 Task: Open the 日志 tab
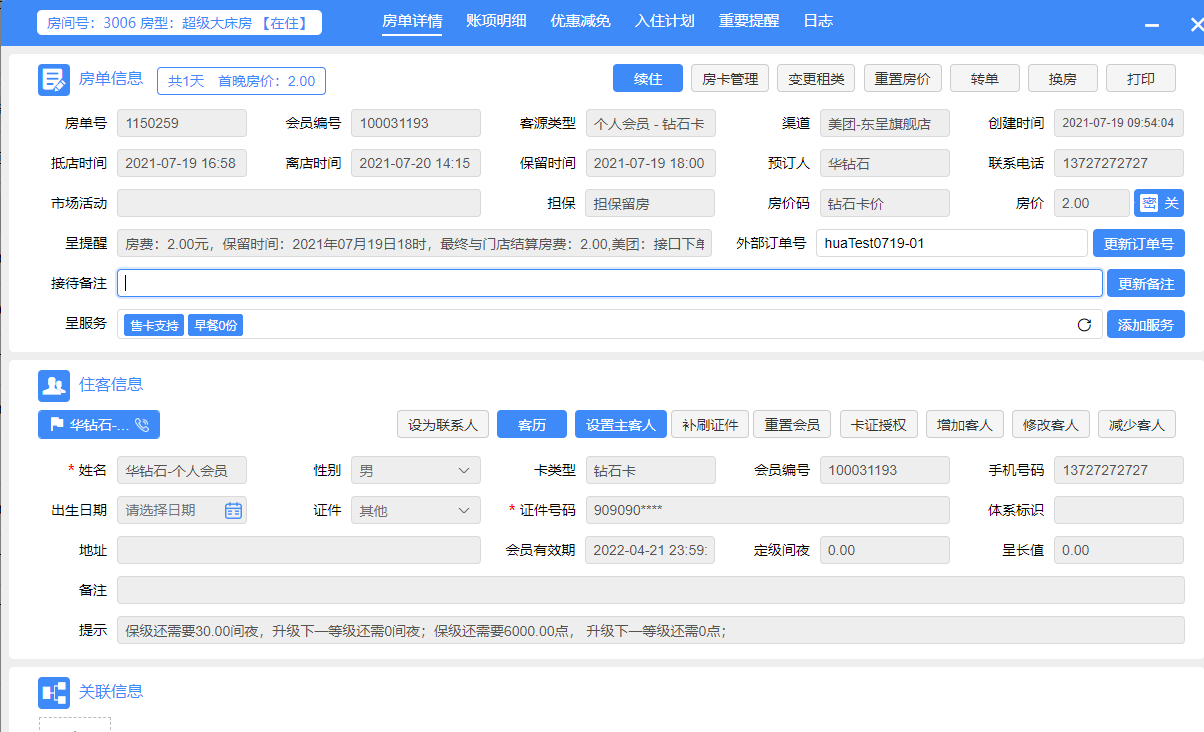[x=817, y=21]
